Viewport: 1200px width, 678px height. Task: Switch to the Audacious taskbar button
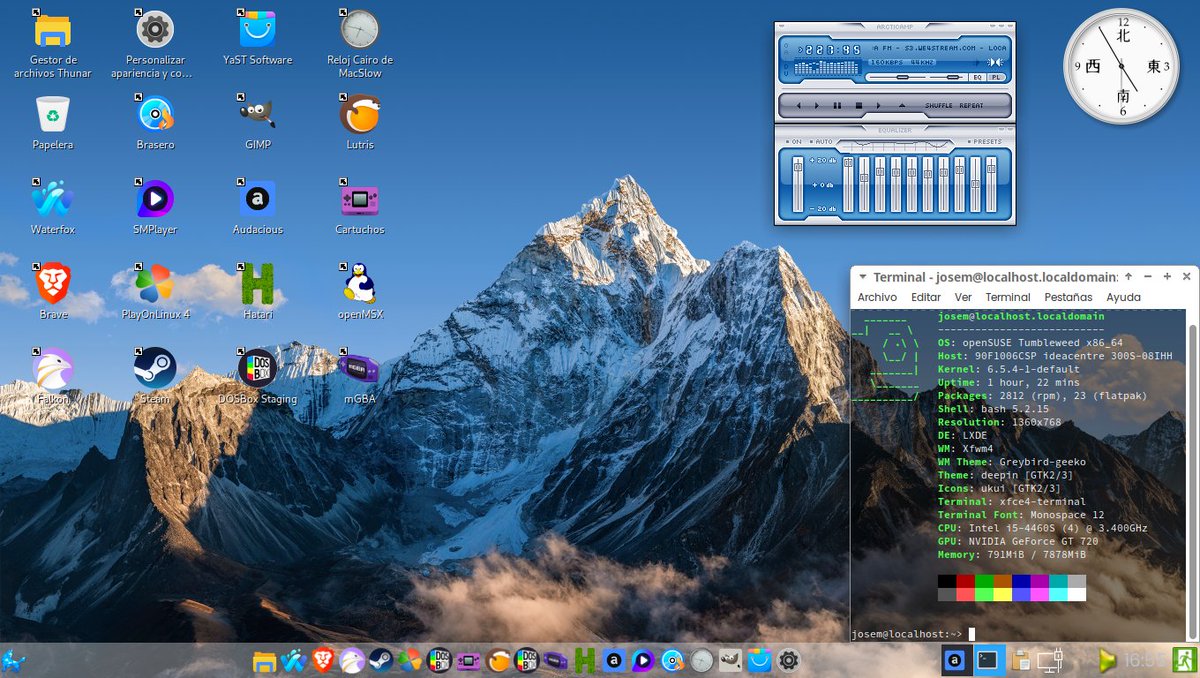pyautogui.click(x=956, y=660)
